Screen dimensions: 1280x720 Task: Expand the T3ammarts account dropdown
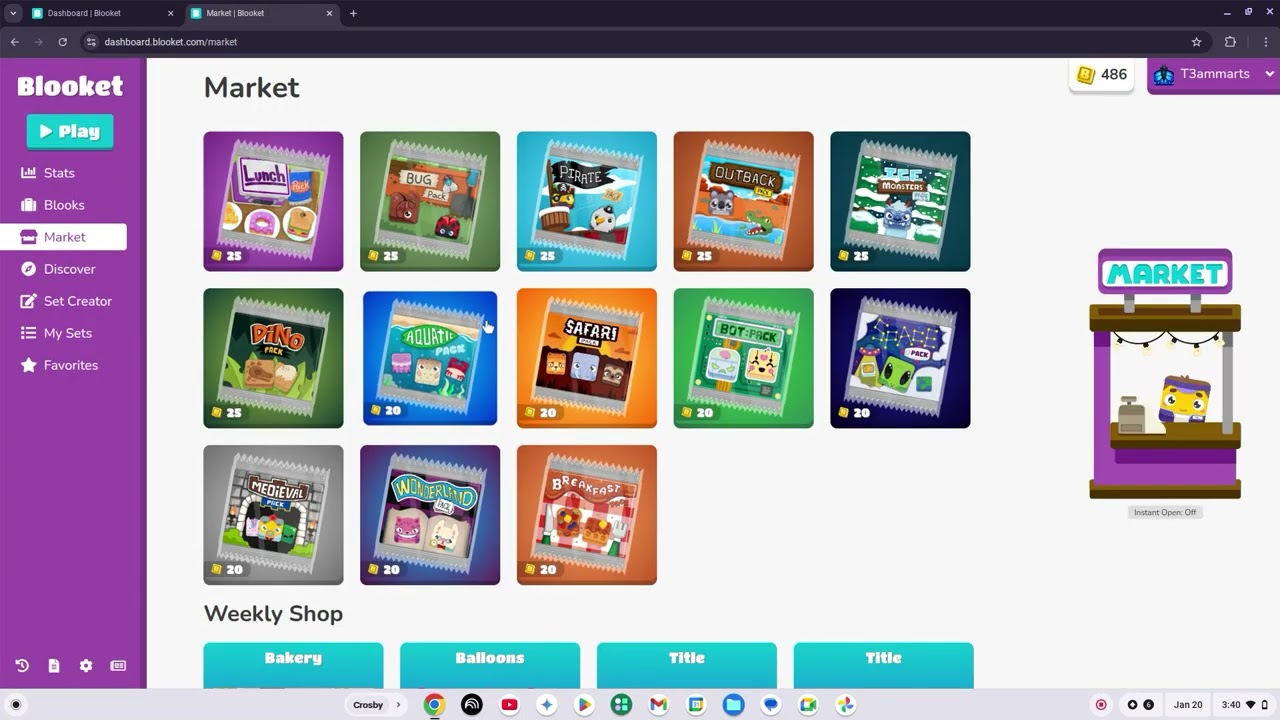point(1269,74)
